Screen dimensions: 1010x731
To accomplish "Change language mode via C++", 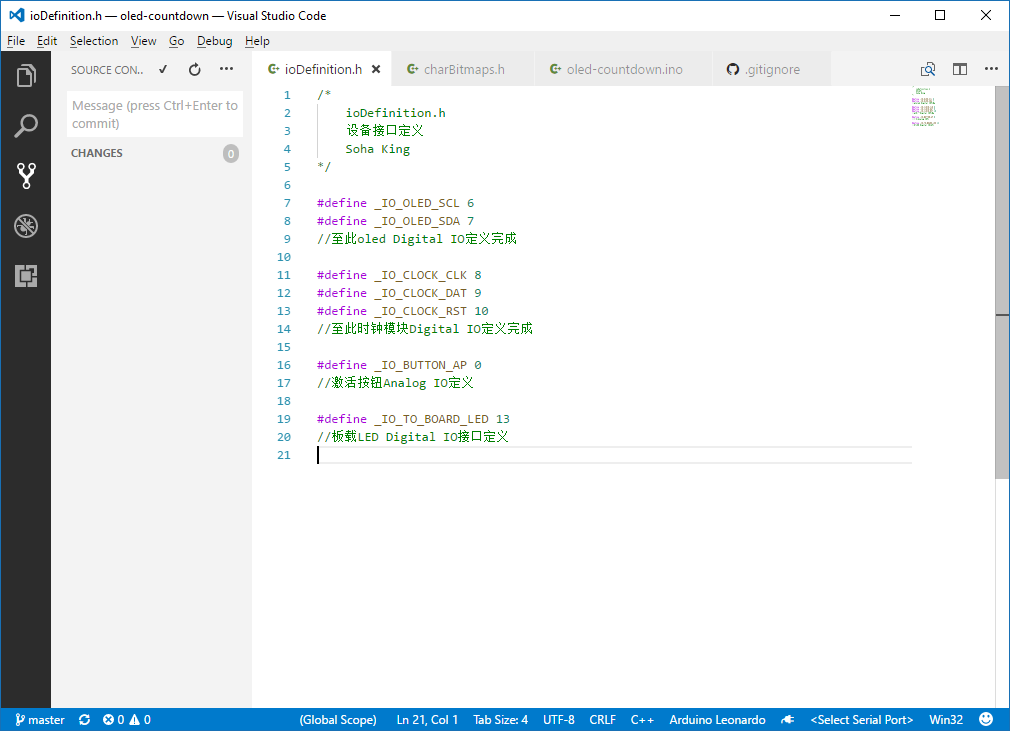I will pos(642,719).
